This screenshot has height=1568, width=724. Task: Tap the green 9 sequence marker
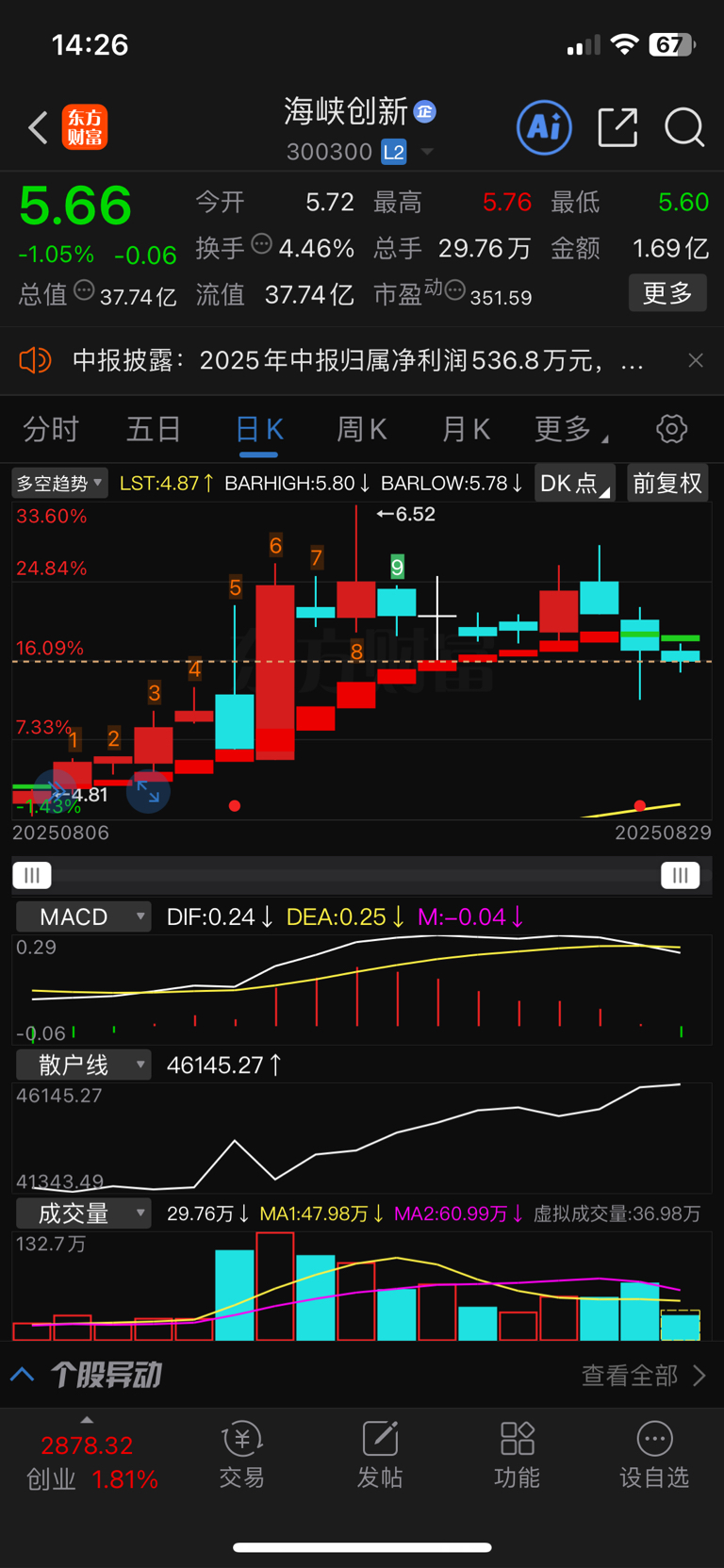coord(398,567)
